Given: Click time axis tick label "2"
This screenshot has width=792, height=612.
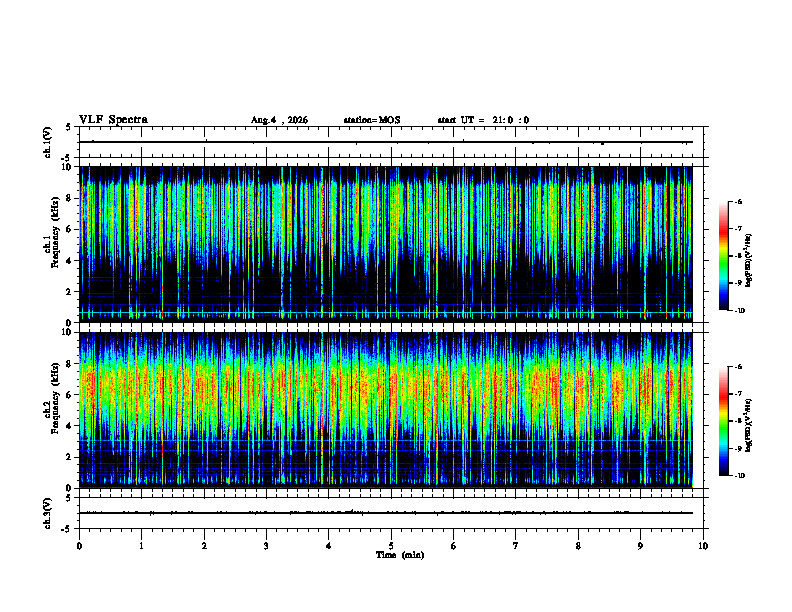Looking at the screenshot, I should [204, 546].
